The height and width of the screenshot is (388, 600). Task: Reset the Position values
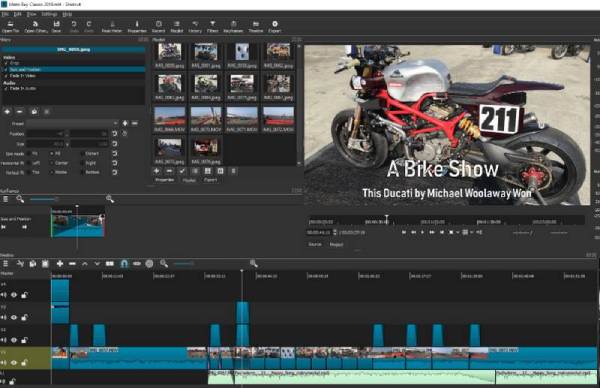(114, 134)
